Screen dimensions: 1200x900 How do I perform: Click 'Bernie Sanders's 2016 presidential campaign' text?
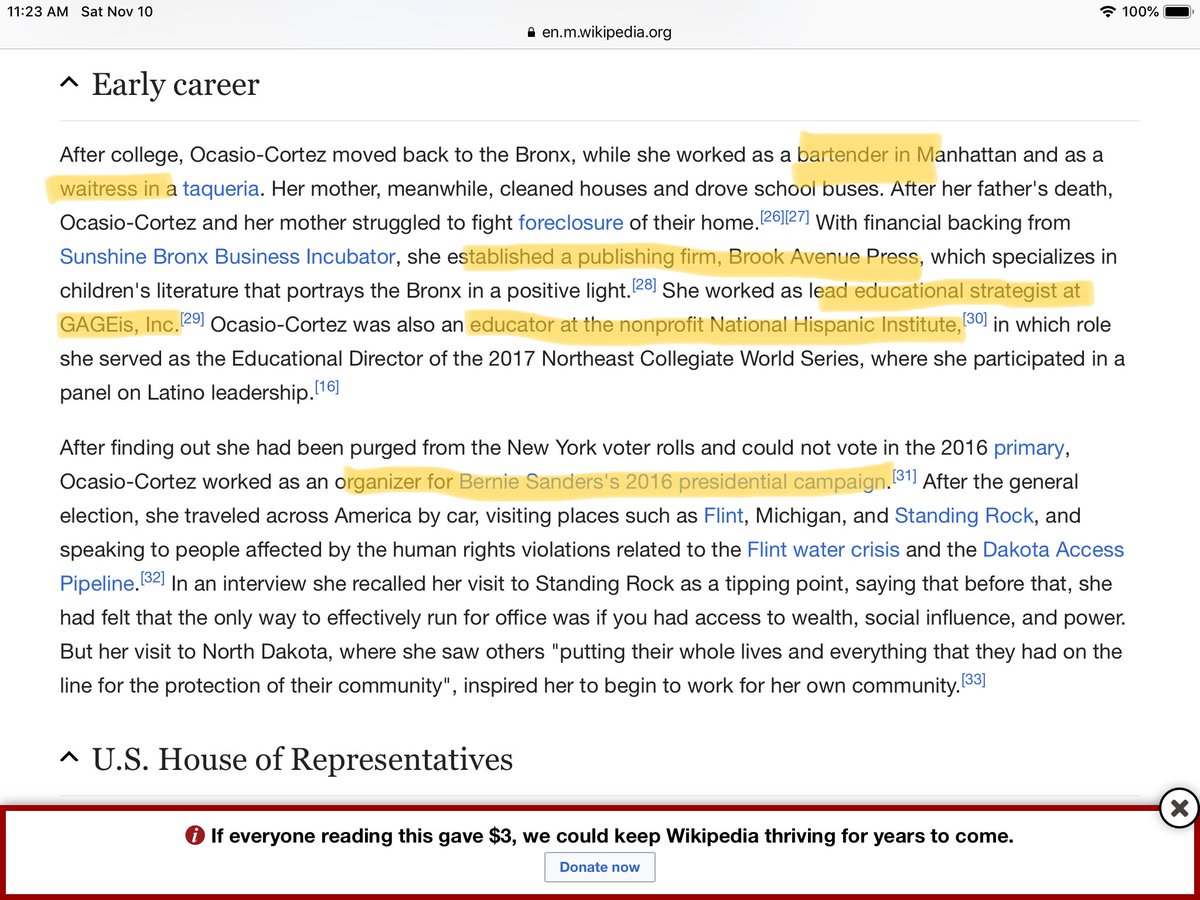click(x=673, y=482)
